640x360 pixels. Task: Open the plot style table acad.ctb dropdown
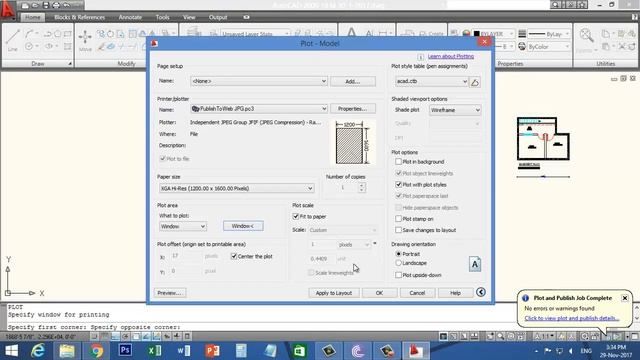(x=431, y=81)
